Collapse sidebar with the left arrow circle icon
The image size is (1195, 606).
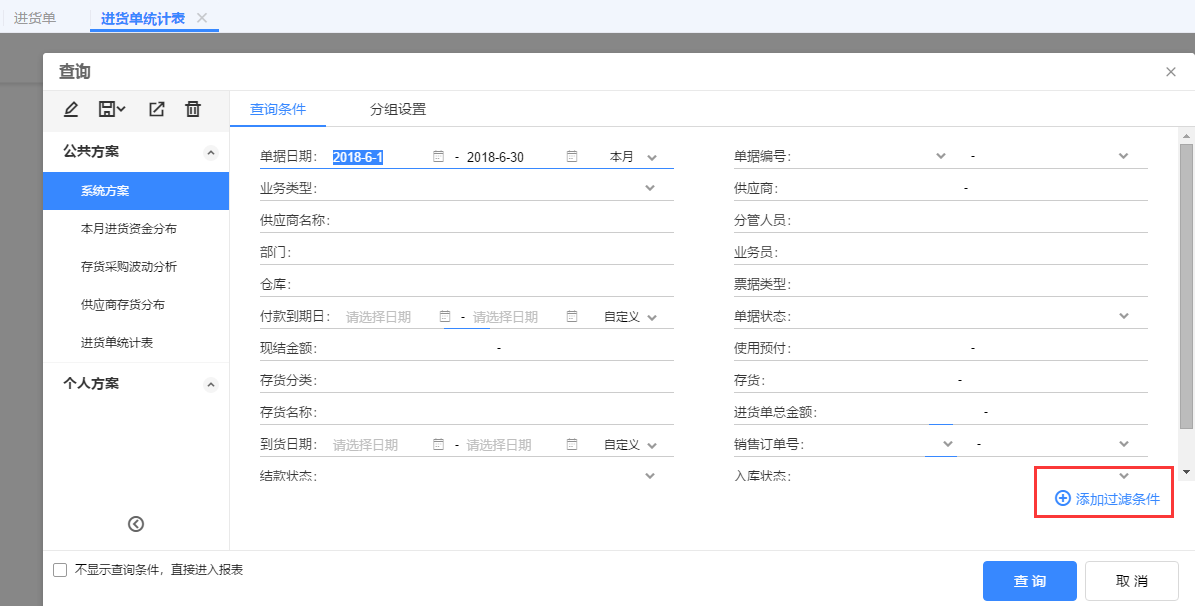(136, 524)
